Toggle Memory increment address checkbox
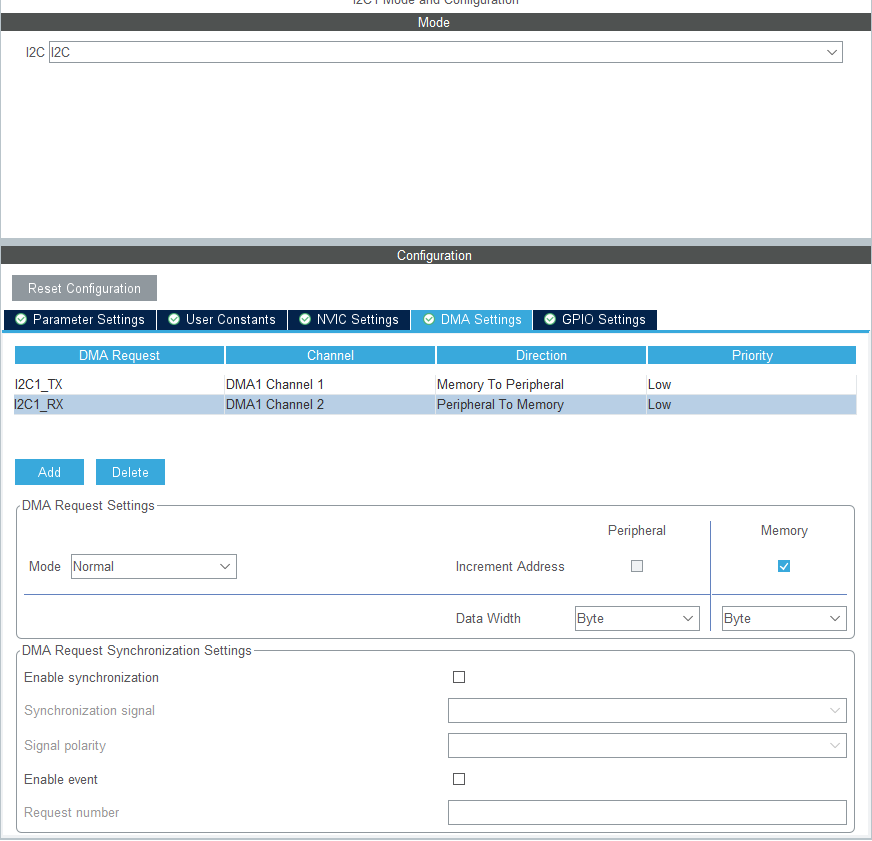 tap(784, 566)
